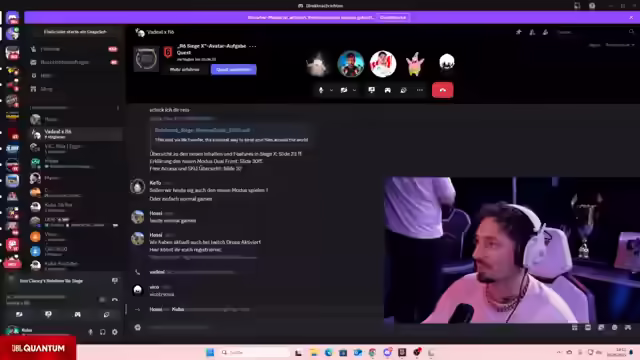Screen dimensions: 640x360
Task: Open soundboard in the call controls
Action: pos(403,90)
